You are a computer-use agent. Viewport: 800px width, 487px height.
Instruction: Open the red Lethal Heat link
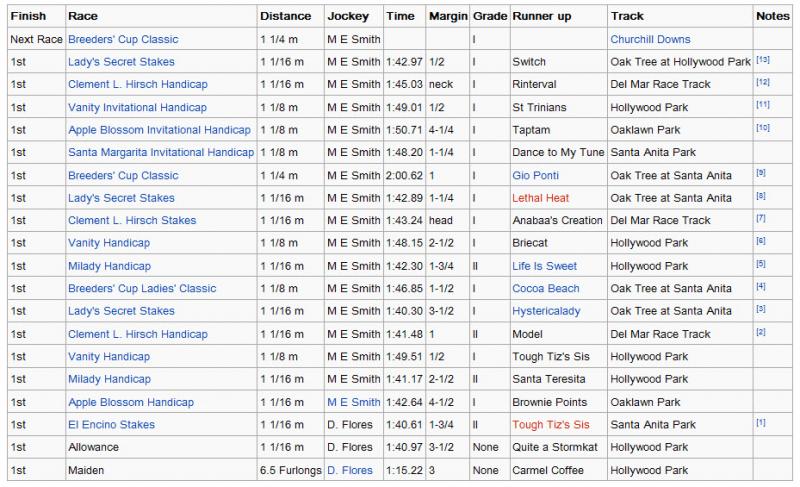click(x=540, y=198)
